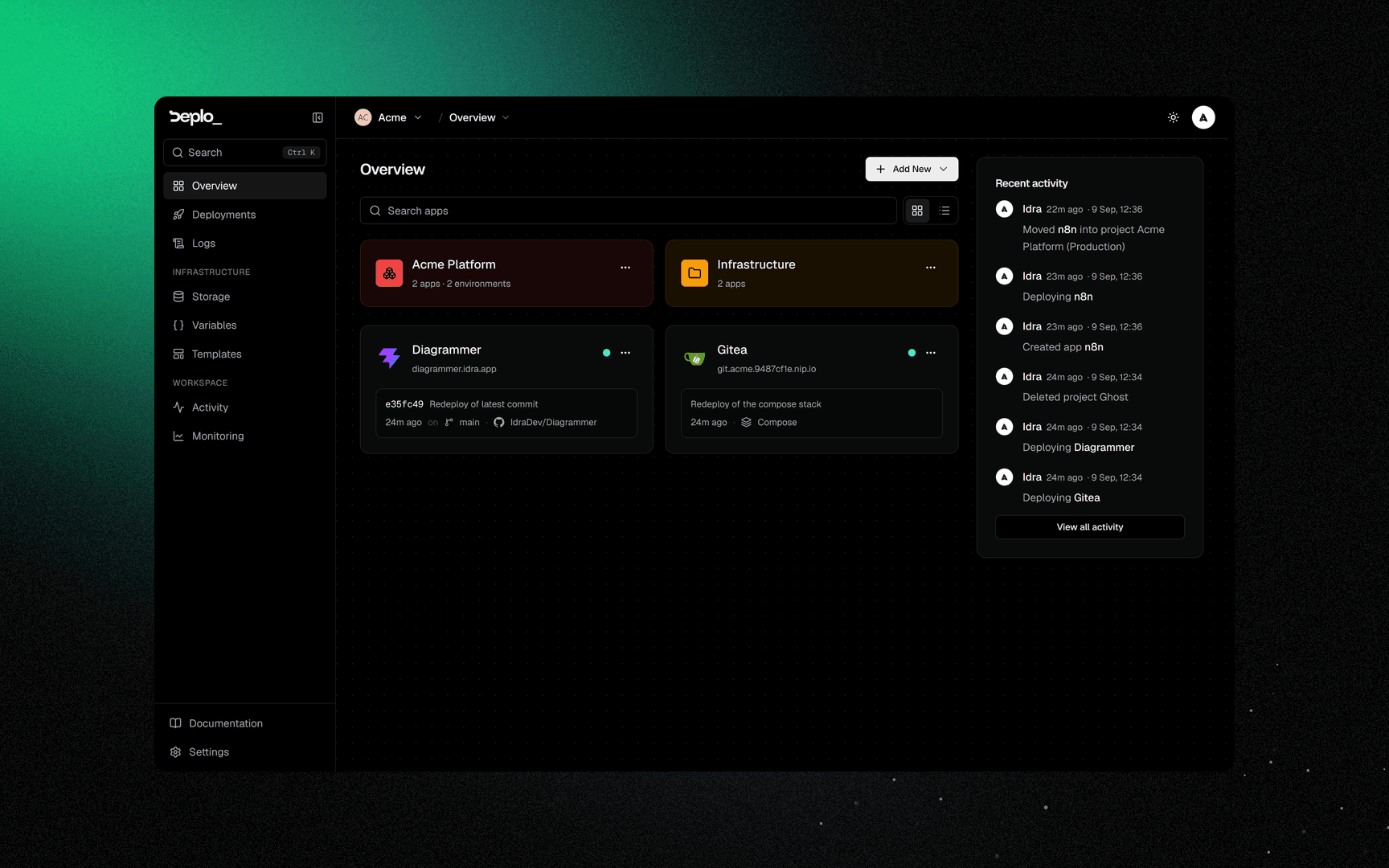Click the git.acme.9487cf1e.nip.io domain
Screen dimensions: 1389x868
click(x=766, y=369)
